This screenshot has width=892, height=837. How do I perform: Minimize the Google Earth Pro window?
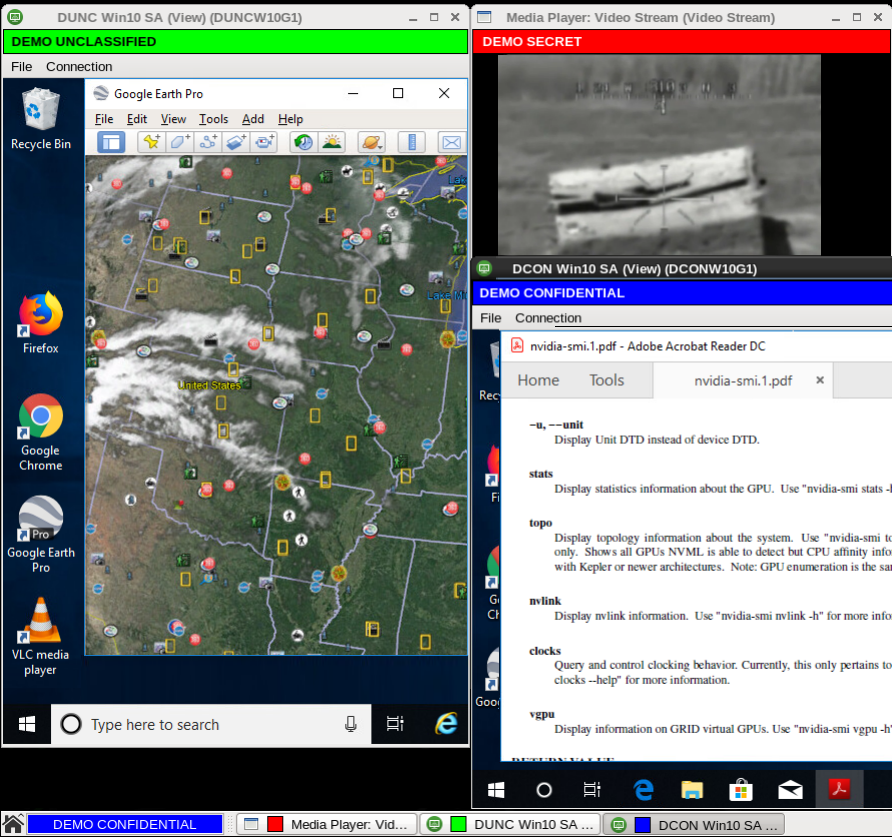353,93
